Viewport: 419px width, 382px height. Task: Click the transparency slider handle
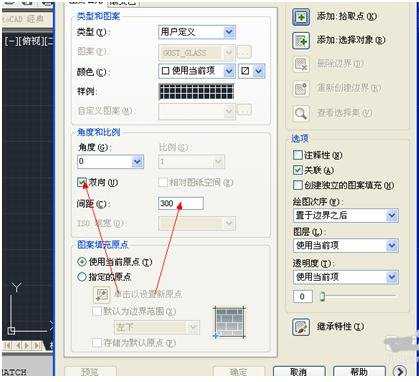pyautogui.click(x=322, y=296)
